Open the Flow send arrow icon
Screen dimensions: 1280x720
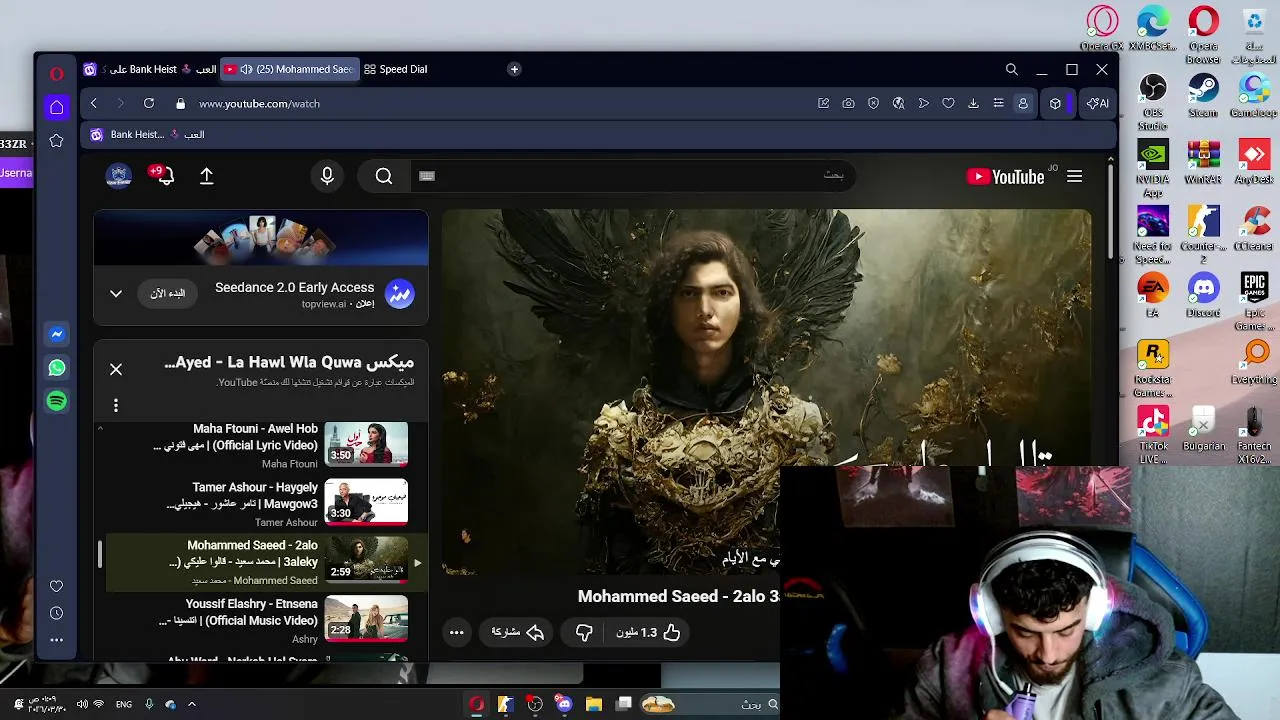coord(924,103)
